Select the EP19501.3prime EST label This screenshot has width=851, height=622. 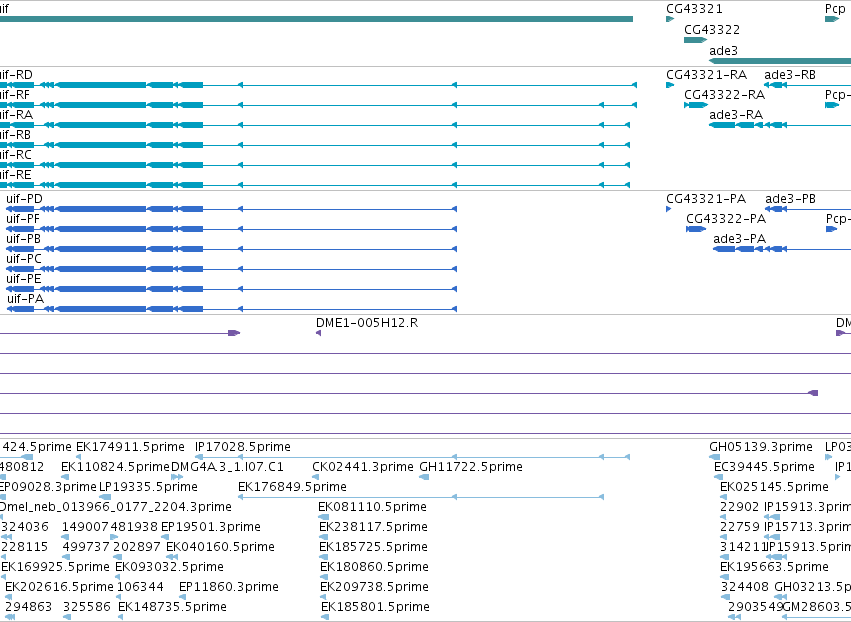[x=211, y=527]
